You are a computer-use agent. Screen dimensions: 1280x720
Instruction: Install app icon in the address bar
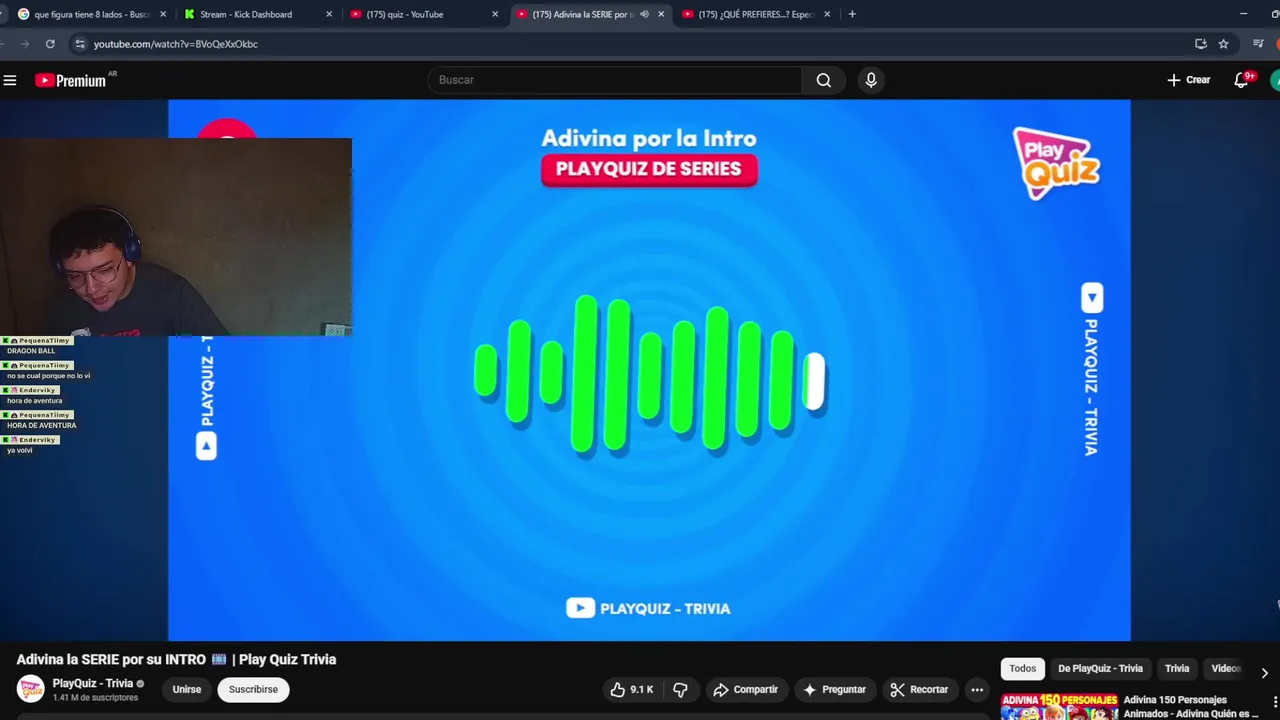pos(1201,44)
